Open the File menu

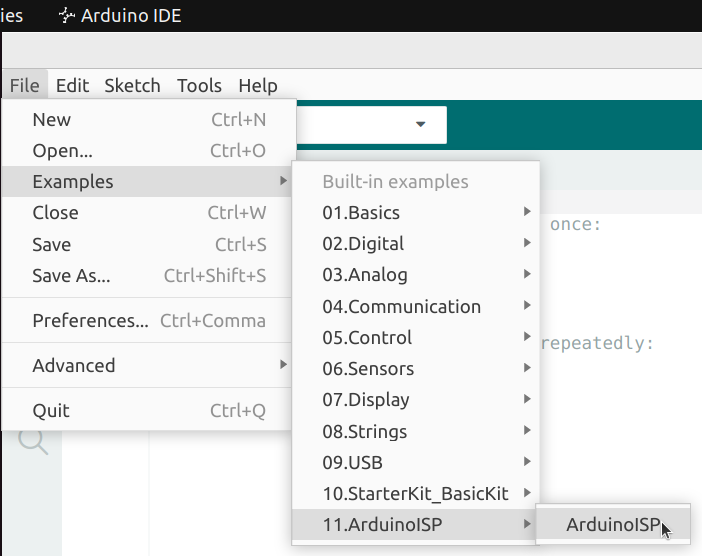25,85
